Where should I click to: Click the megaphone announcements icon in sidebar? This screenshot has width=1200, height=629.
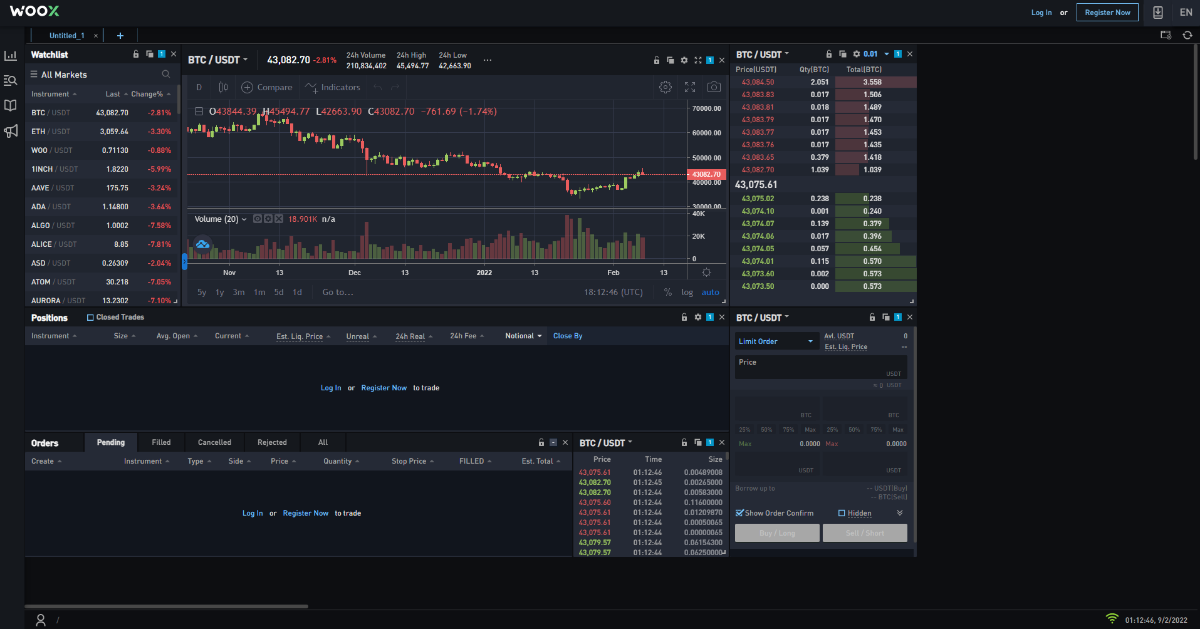(11, 131)
